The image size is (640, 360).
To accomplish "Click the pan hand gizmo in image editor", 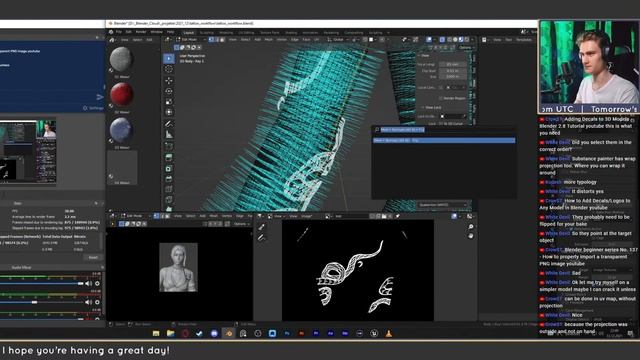I will (x=471, y=236).
